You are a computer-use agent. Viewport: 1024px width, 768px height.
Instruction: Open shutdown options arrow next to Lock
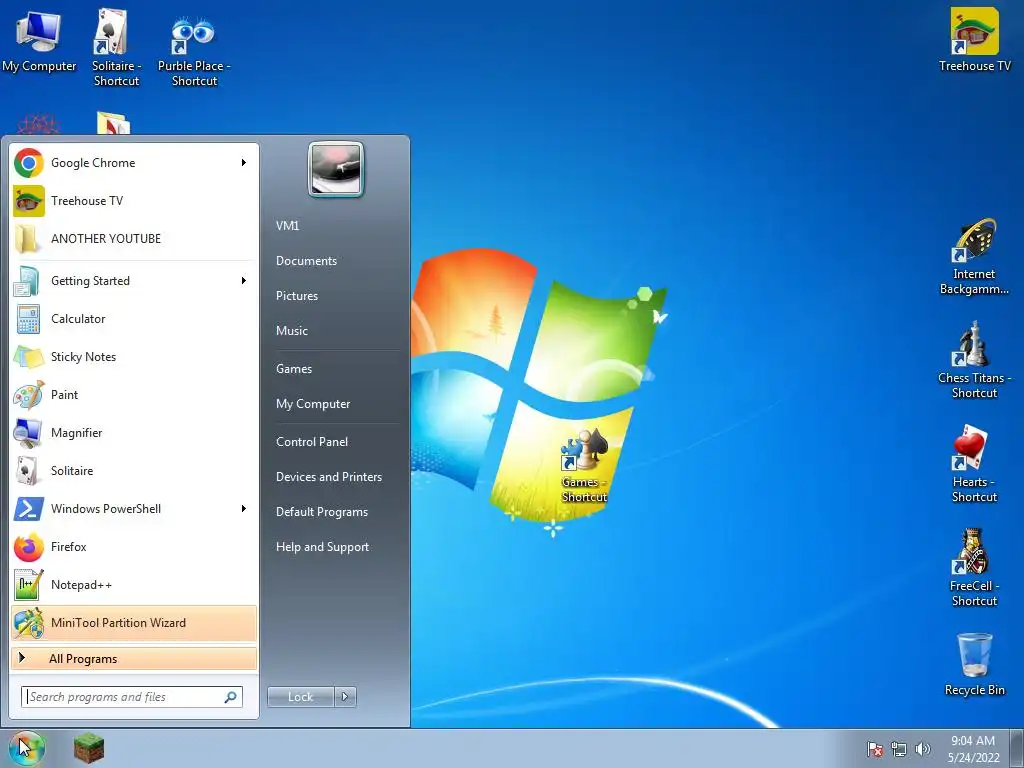[345, 697]
